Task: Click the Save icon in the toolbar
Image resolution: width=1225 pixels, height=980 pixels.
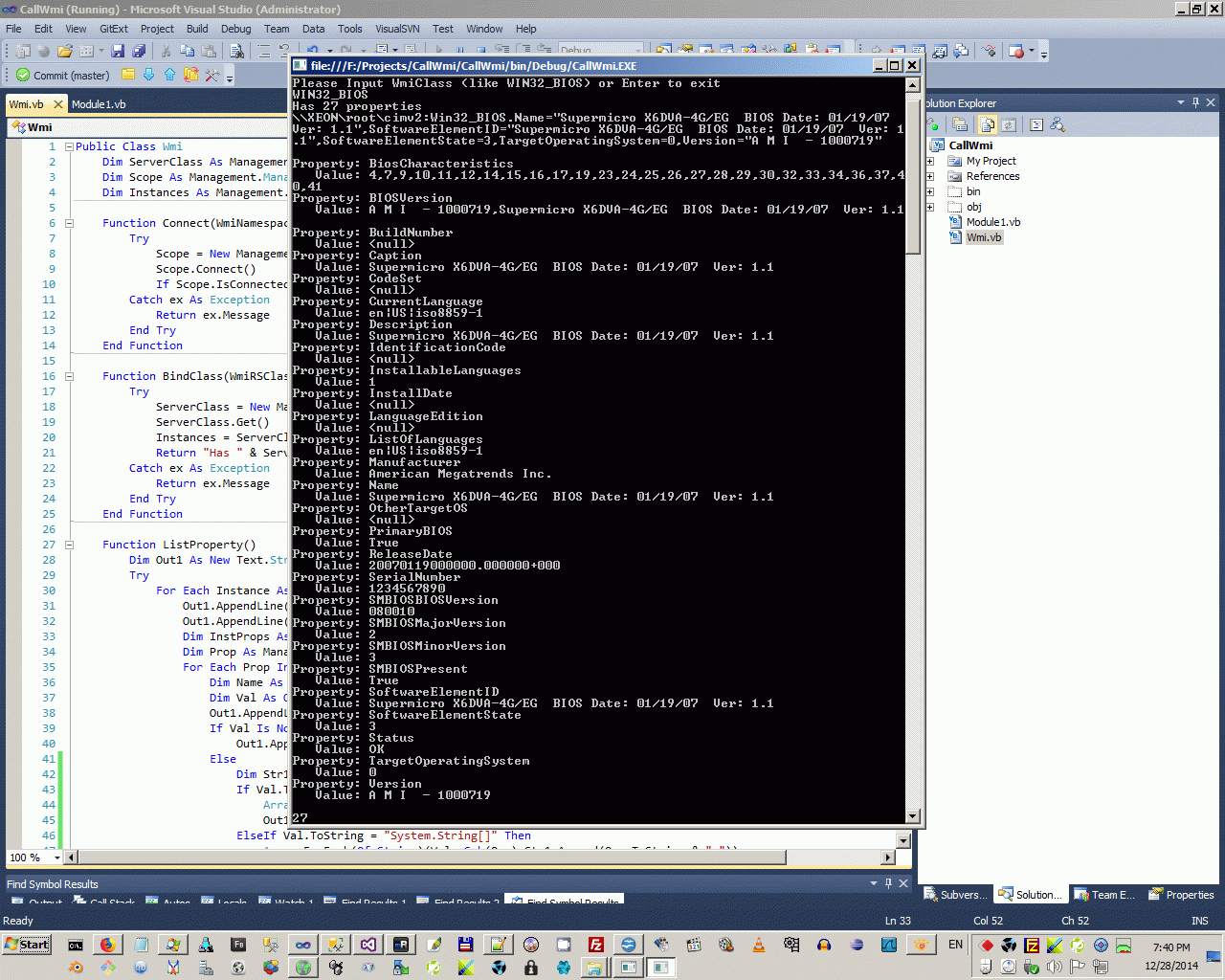Action: click(118, 51)
